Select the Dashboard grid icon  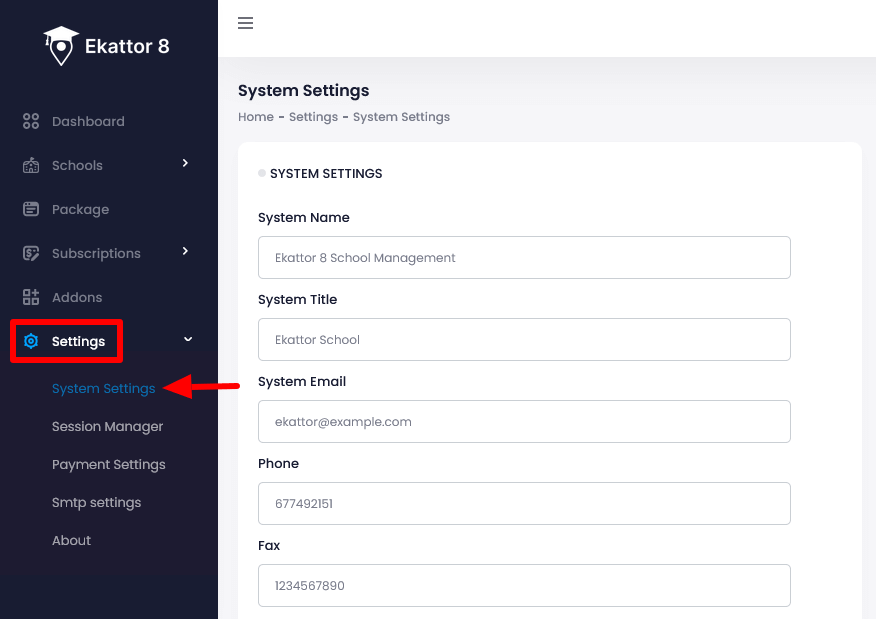[x=31, y=121]
